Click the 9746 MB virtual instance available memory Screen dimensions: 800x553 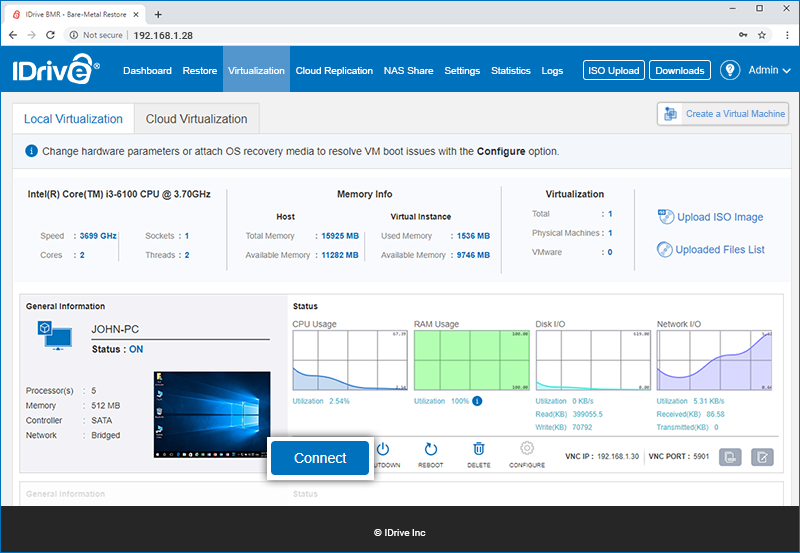click(473, 255)
